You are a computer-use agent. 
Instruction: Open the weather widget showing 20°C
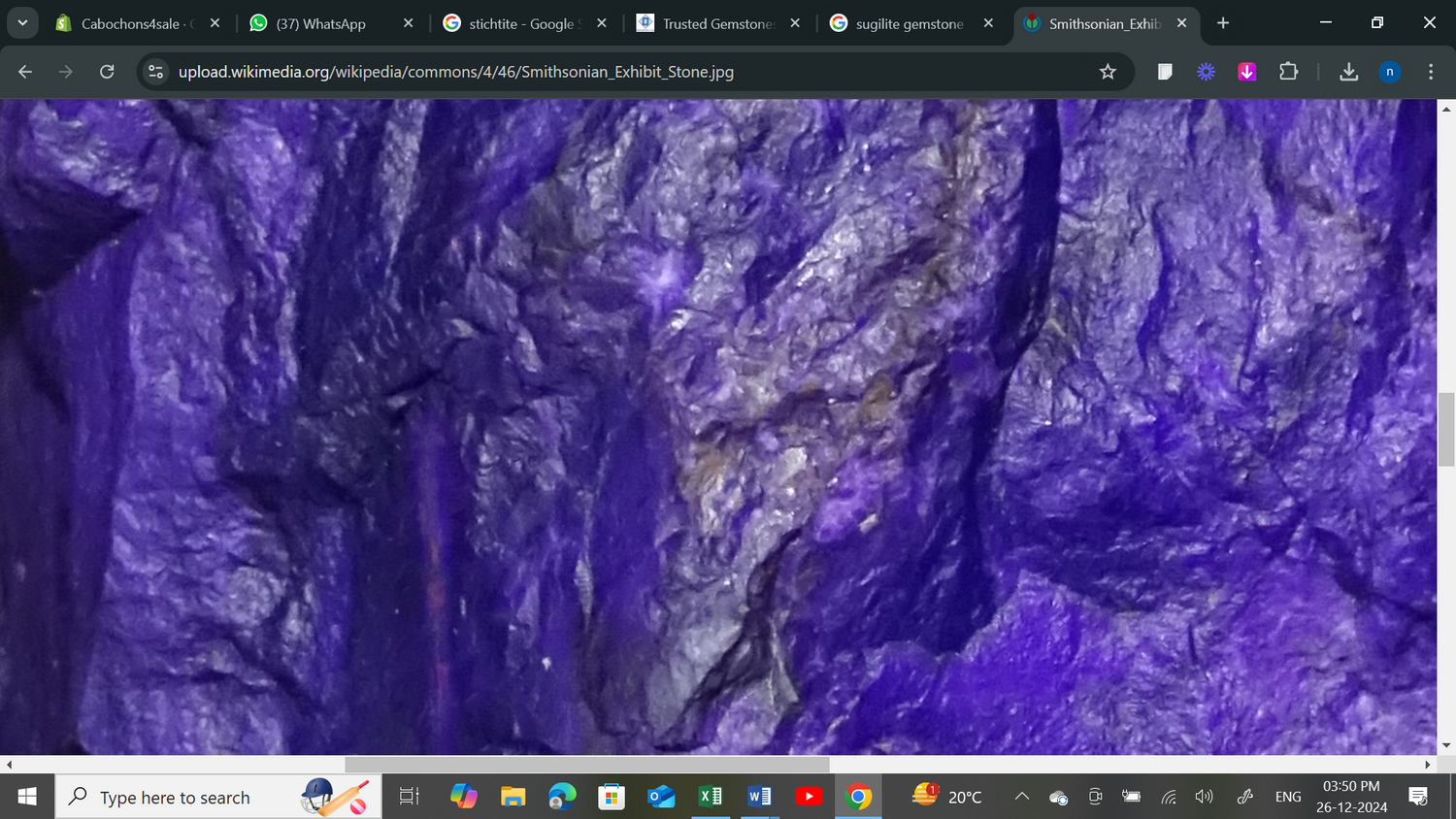947,796
